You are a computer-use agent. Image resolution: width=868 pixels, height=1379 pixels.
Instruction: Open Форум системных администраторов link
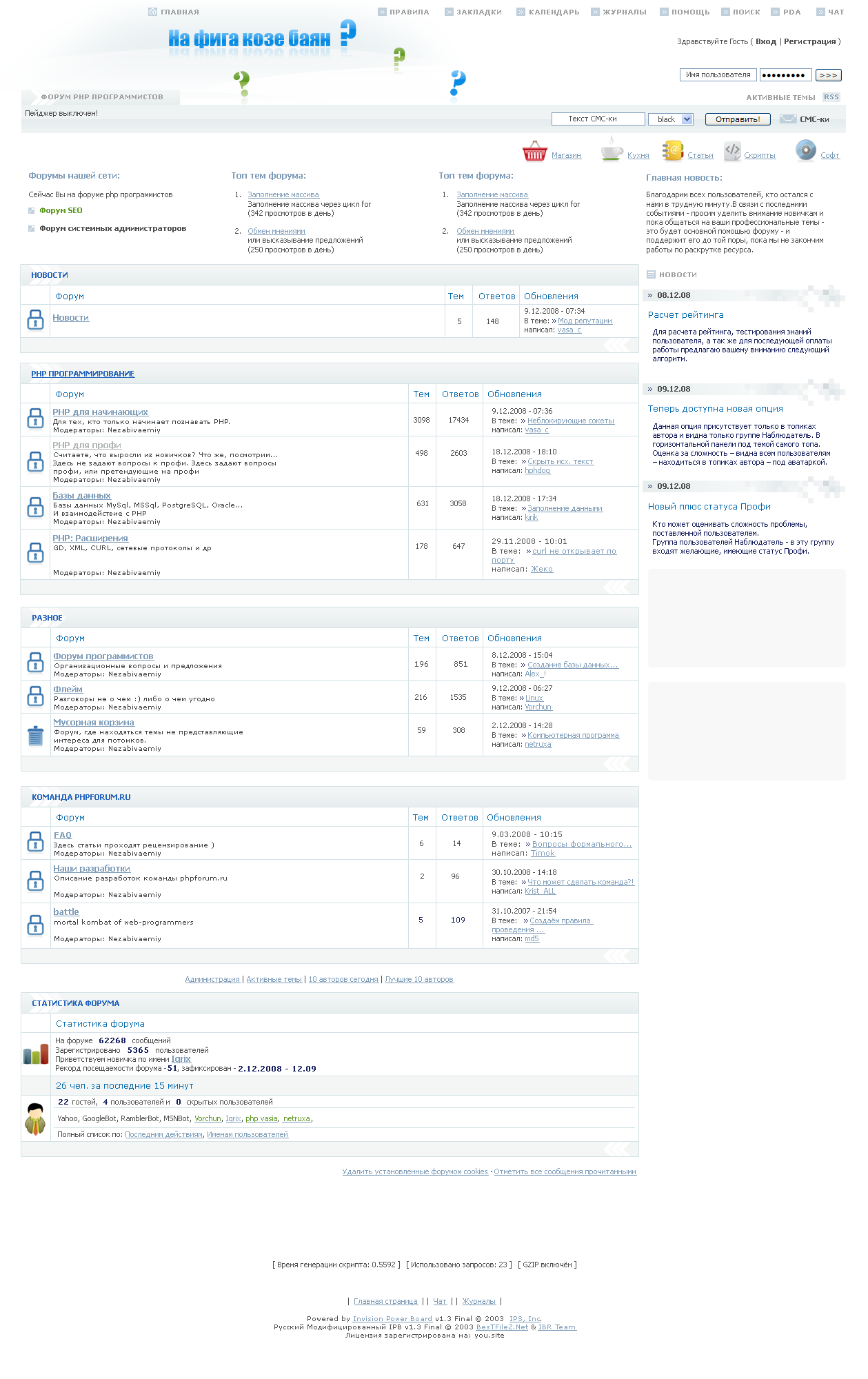point(113,228)
